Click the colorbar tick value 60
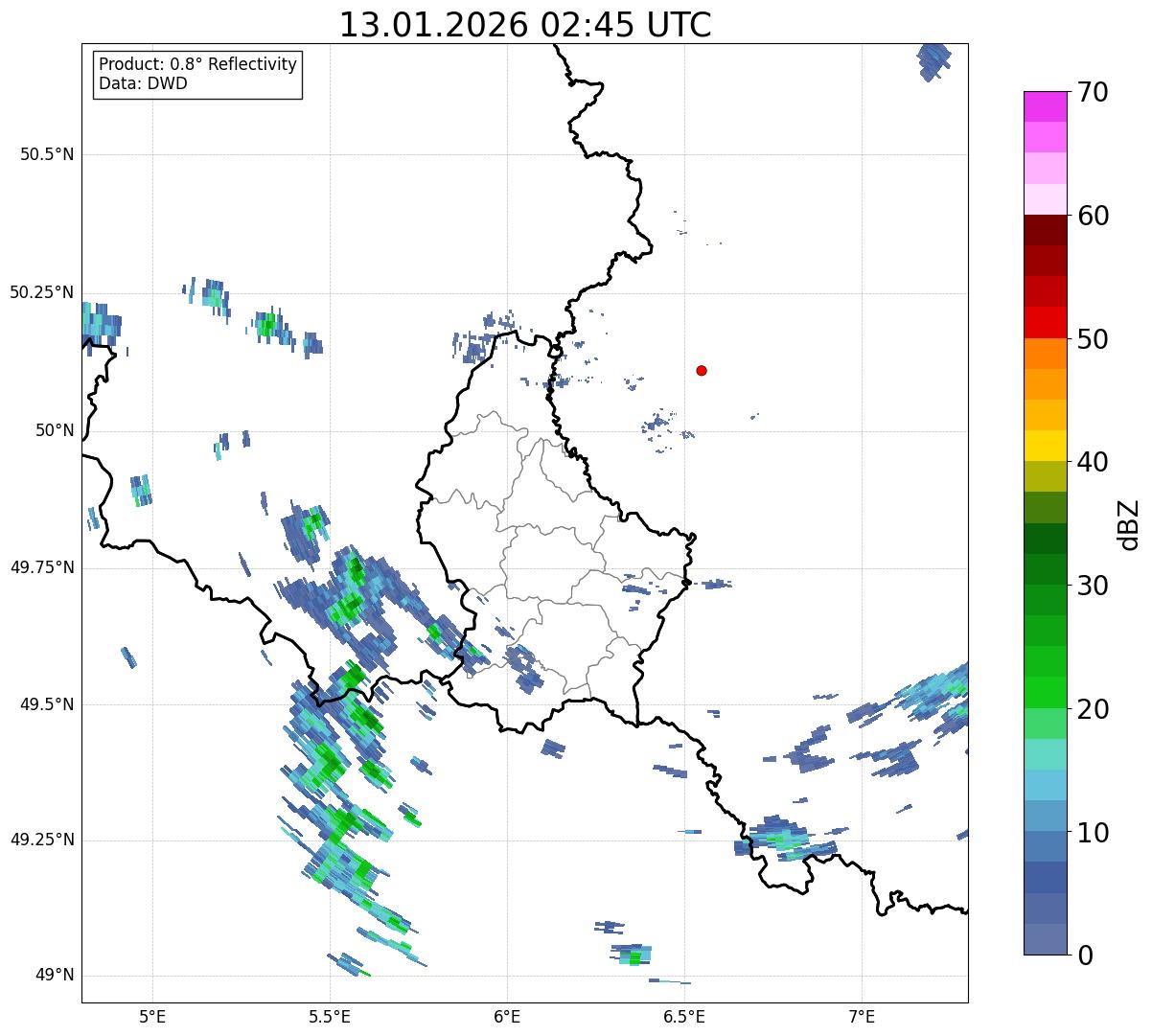 click(x=1093, y=216)
